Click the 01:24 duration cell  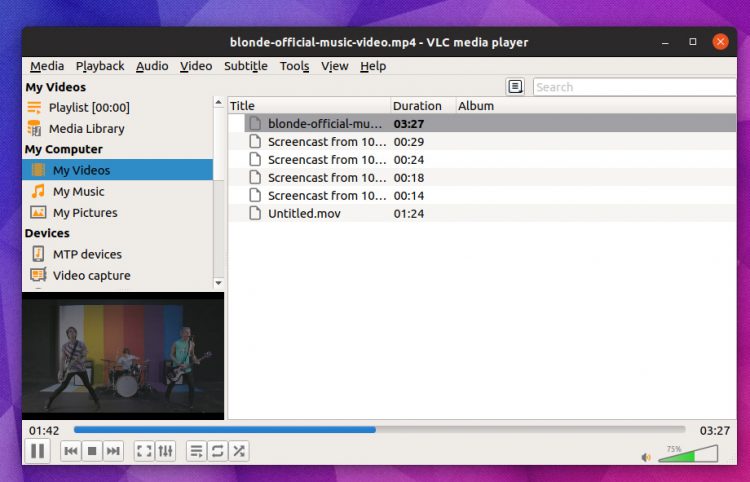tap(409, 213)
